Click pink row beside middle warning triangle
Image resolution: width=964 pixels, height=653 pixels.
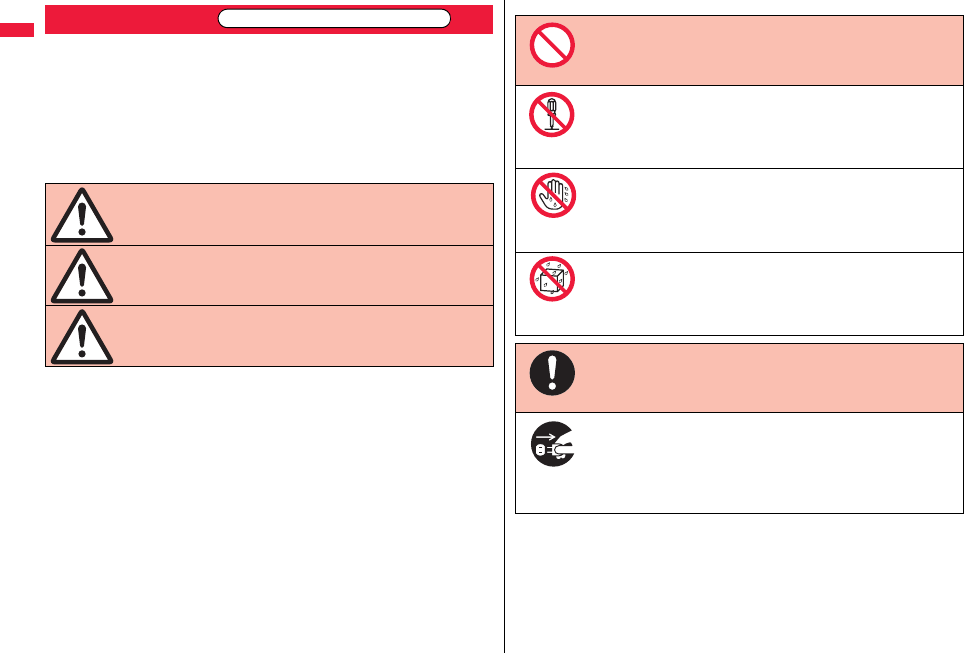[x=300, y=275]
